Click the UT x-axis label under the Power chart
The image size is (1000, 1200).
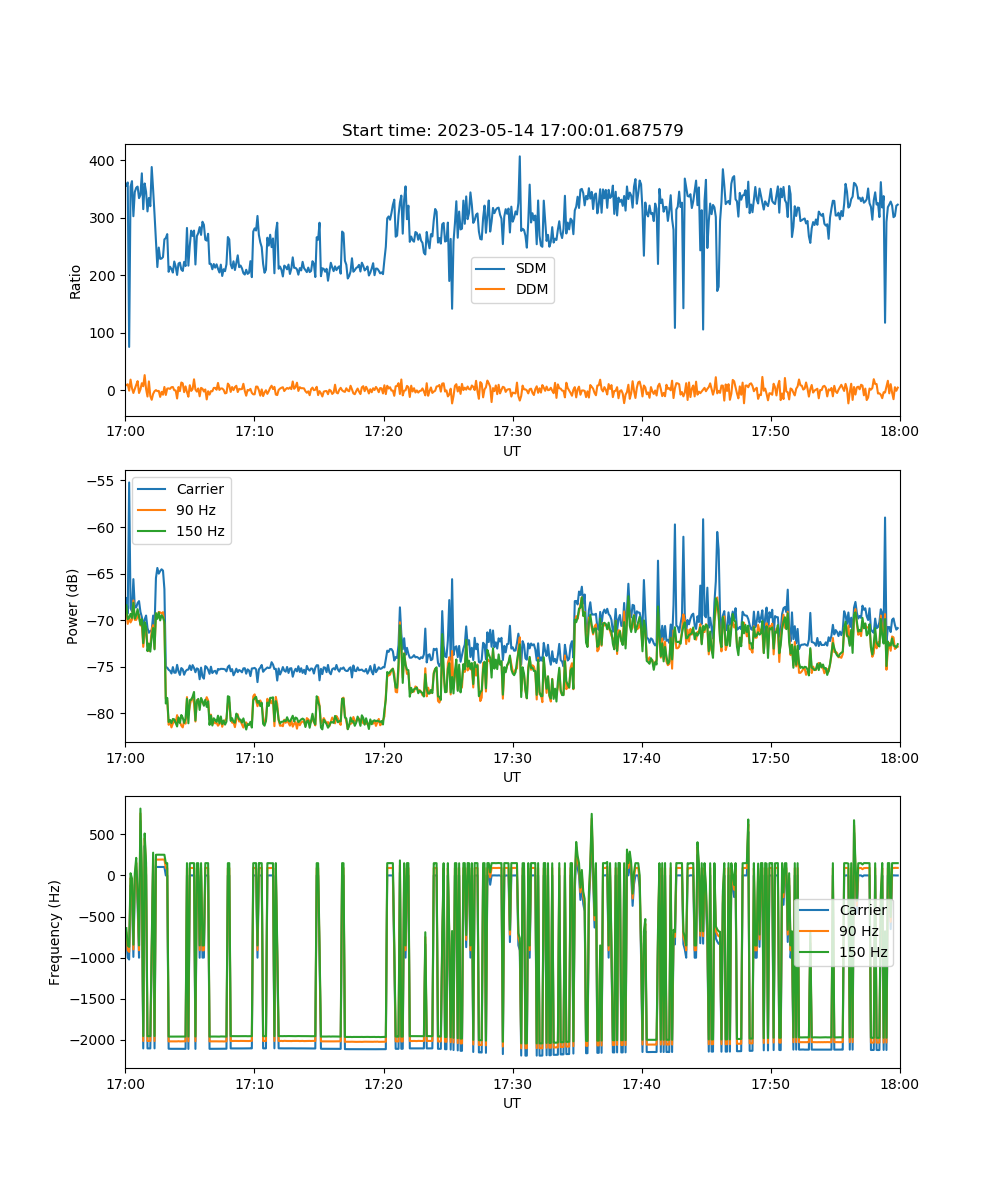point(512,777)
